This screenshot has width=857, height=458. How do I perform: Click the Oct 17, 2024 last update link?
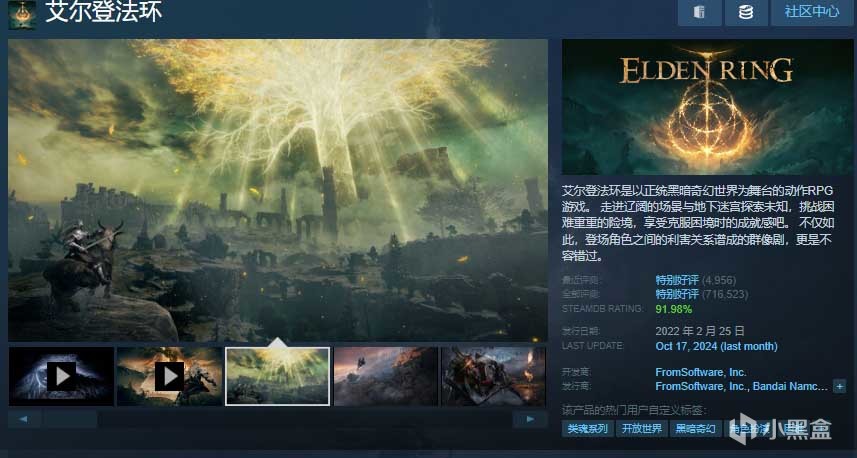point(716,347)
